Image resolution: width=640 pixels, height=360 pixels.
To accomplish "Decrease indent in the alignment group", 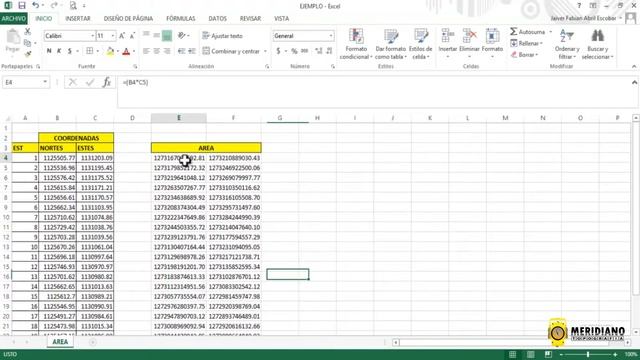I will 182,51.
